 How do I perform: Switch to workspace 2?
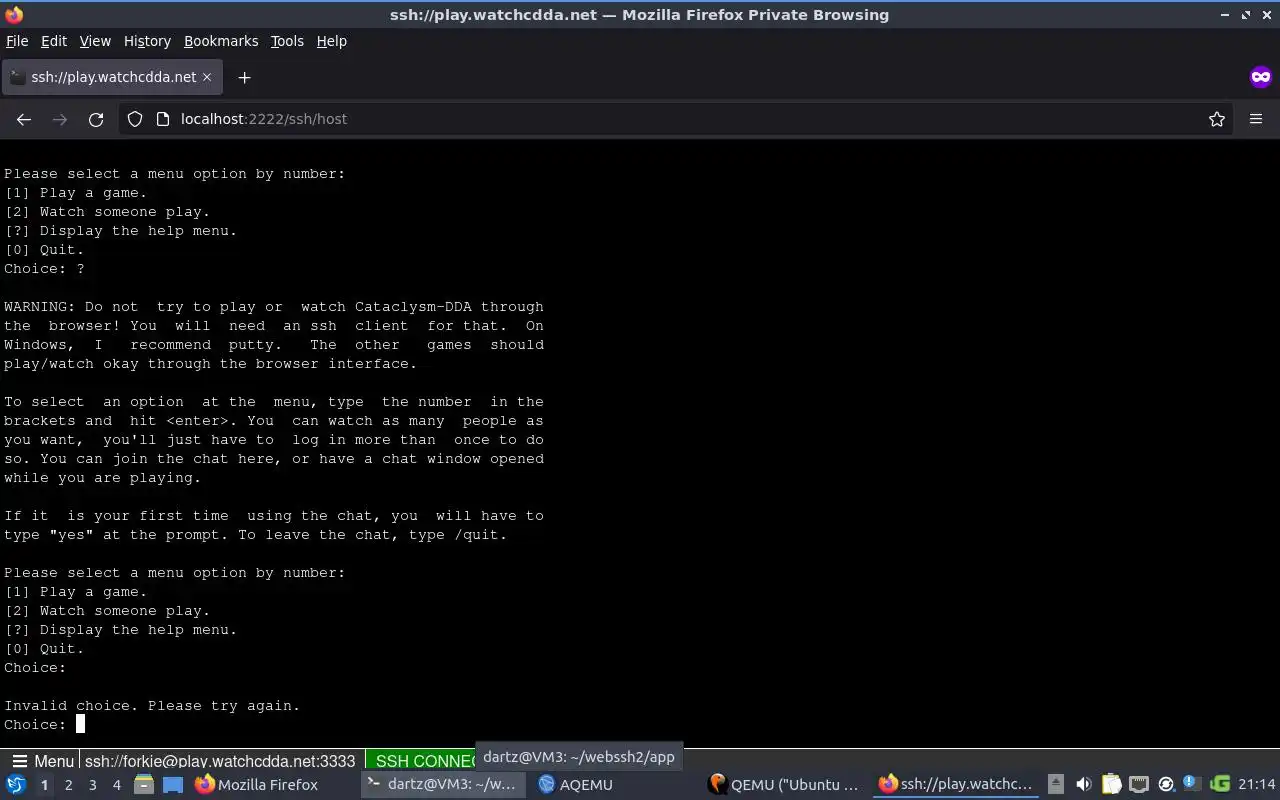point(68,785)
